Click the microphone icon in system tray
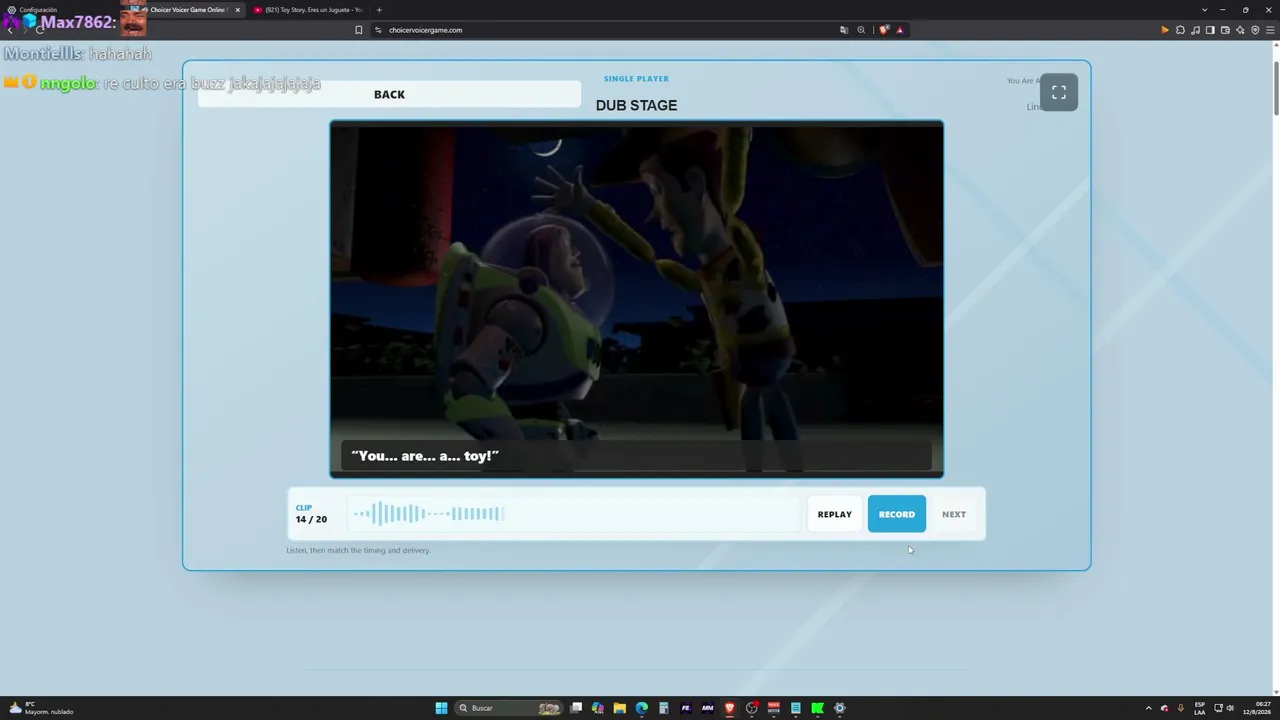Image resolution: width=1280 pixels, height=720 pixels. pyautogui.click(x=1180, y=708)
